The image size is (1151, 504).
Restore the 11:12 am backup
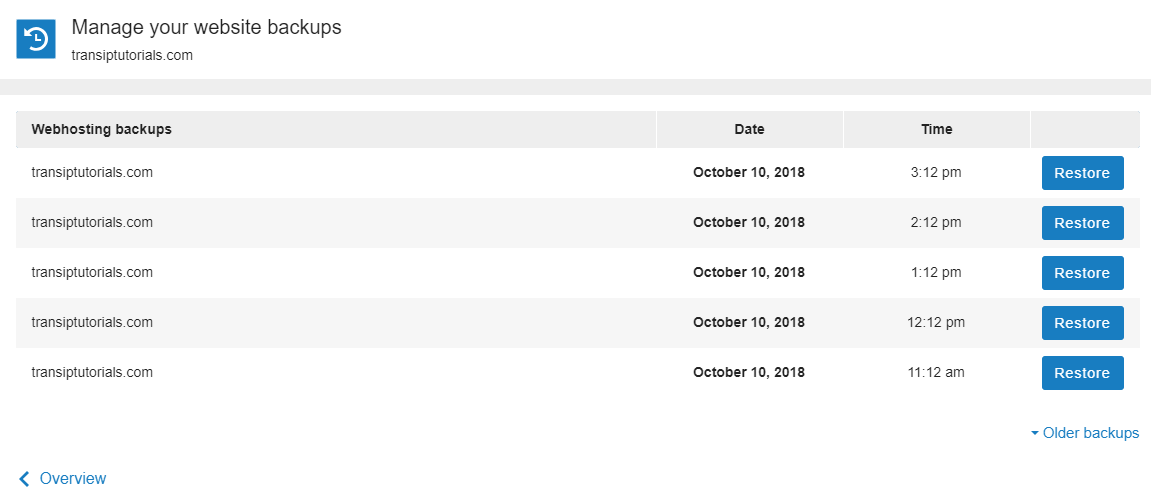pos(1082,373)
